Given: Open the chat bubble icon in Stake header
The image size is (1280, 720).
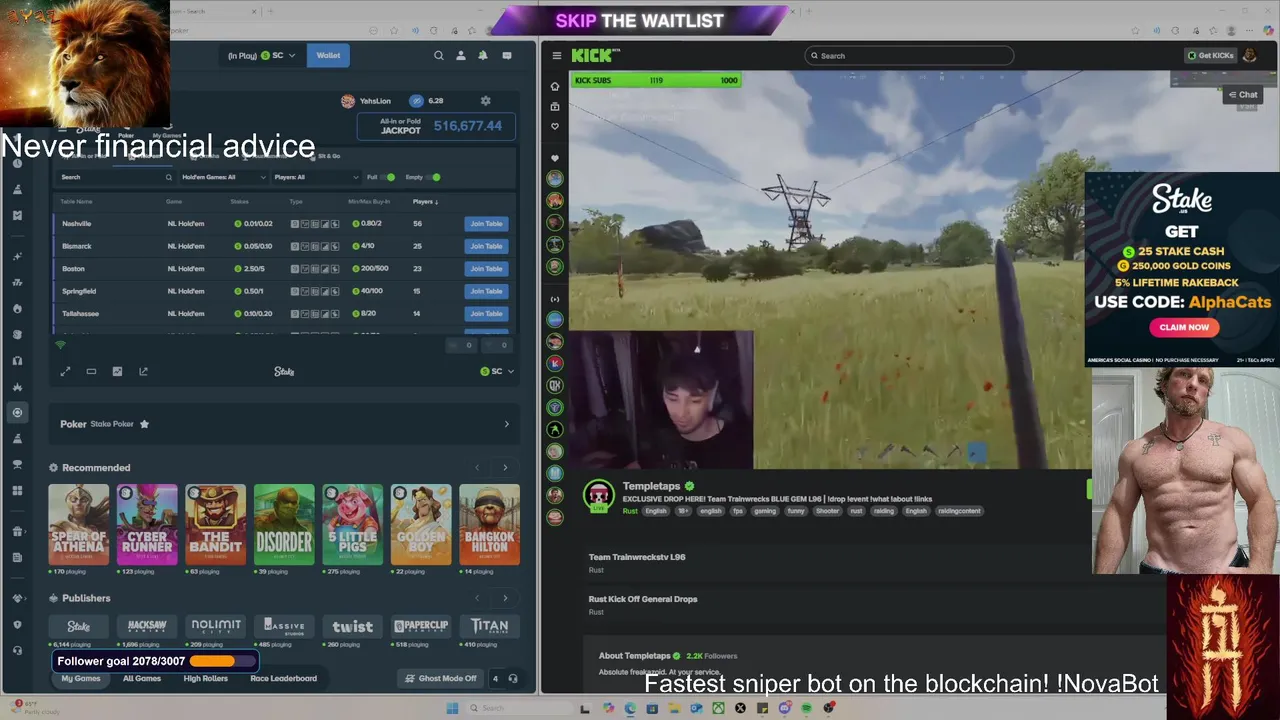Looking at the screenshot, I should 507,56.
